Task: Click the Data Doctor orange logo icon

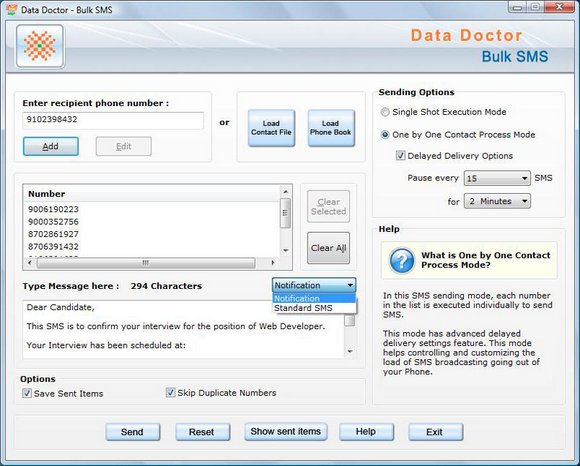Action: 40,46
